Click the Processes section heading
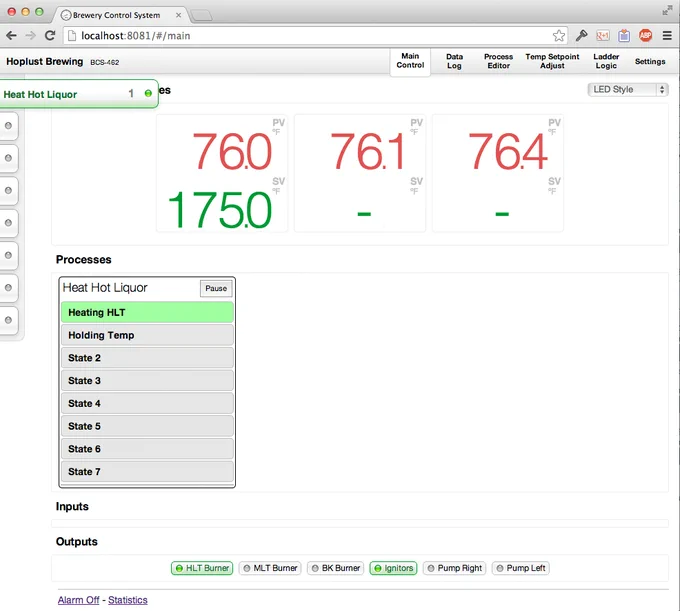Image resolution: width=680 pixels, height=611 pixels. [83, 259]
